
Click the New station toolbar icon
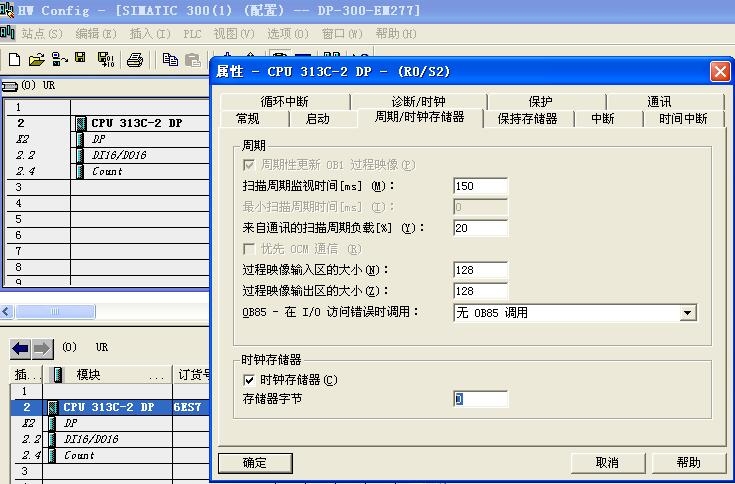[x=15, y=60]
